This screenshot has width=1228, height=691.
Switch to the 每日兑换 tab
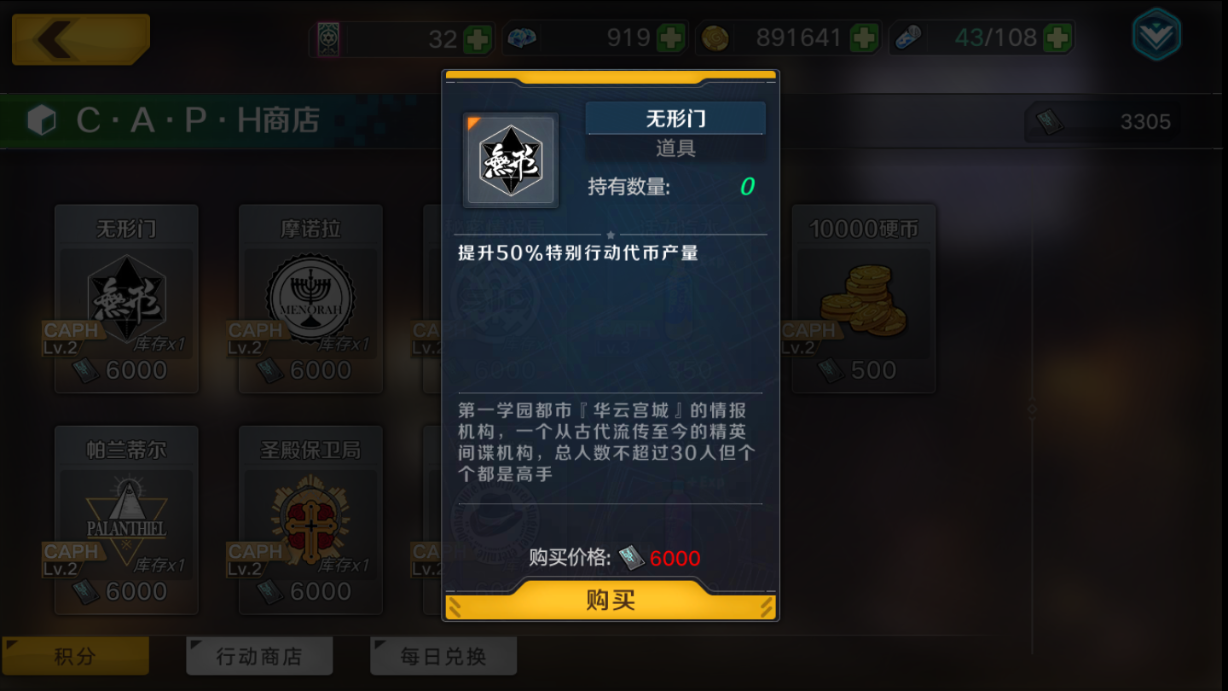(443, 656)
